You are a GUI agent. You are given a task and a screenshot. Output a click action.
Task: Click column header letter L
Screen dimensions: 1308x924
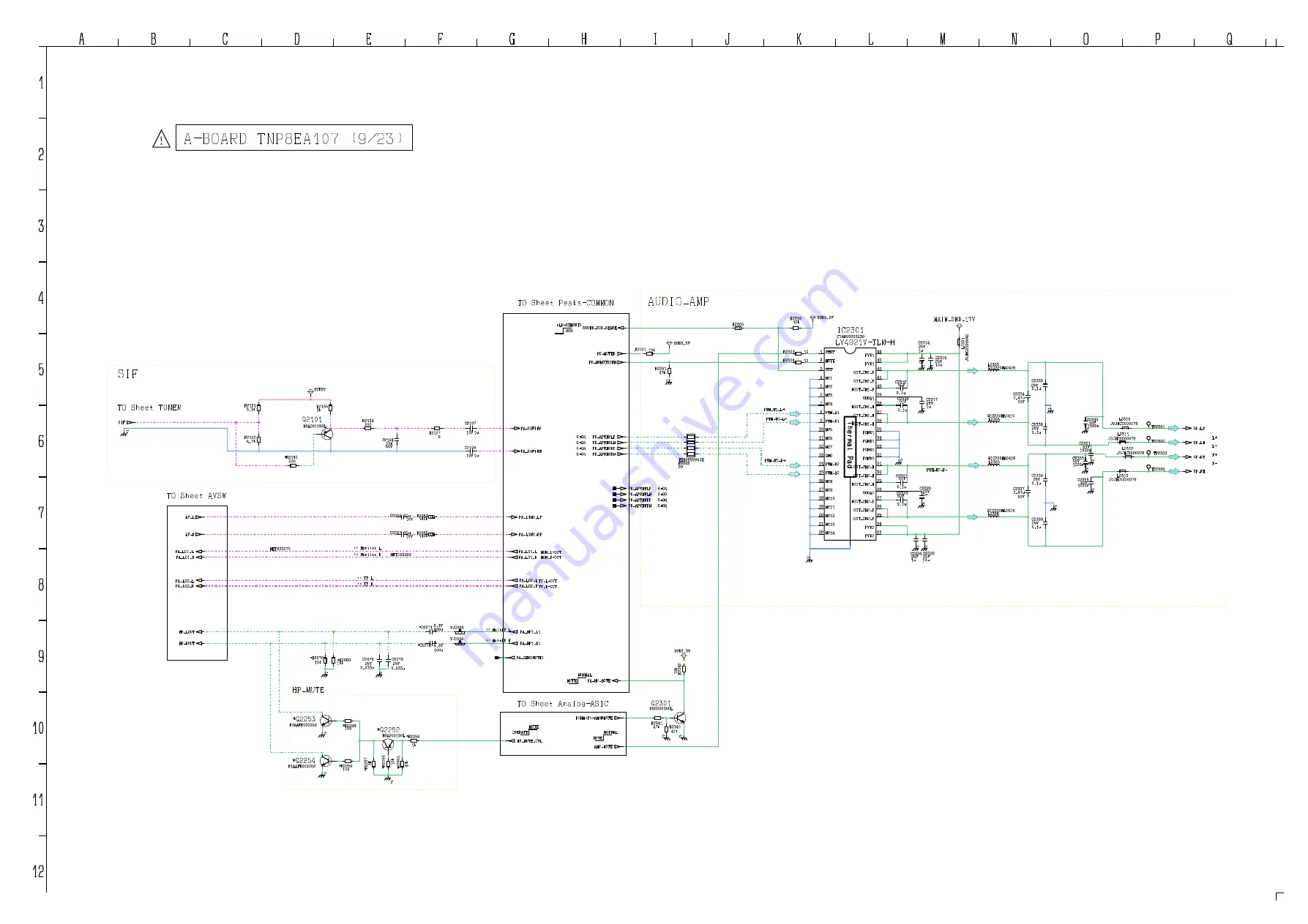point(871,39)
